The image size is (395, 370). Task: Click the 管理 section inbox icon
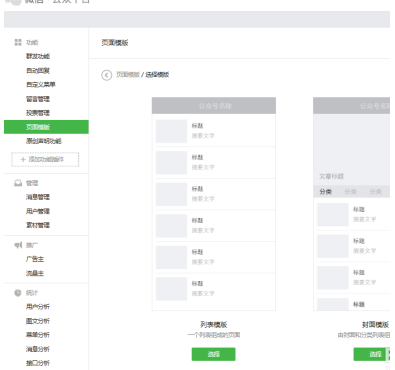click(18, 183)
